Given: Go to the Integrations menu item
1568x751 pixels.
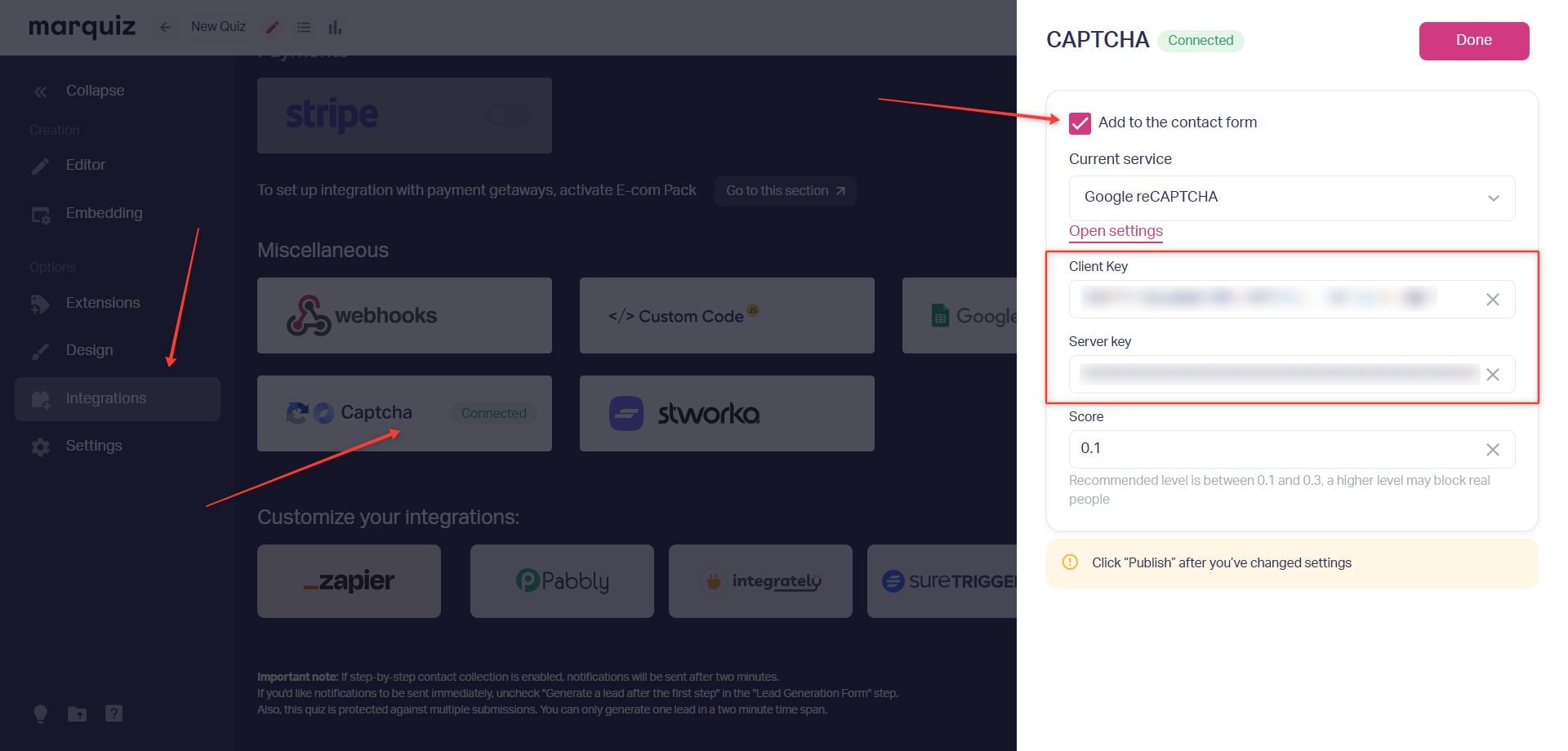Looking at the screenshot, I should click(x=118, y=398).
